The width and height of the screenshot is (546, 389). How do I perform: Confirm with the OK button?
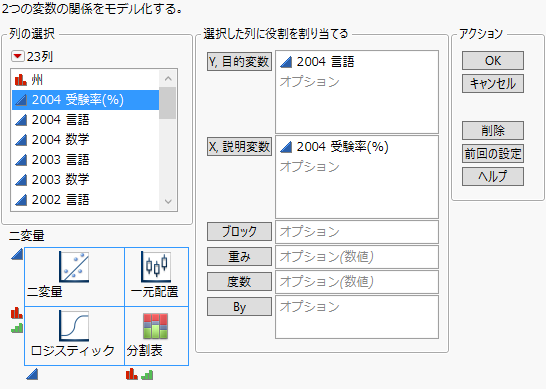coord(493,61)
